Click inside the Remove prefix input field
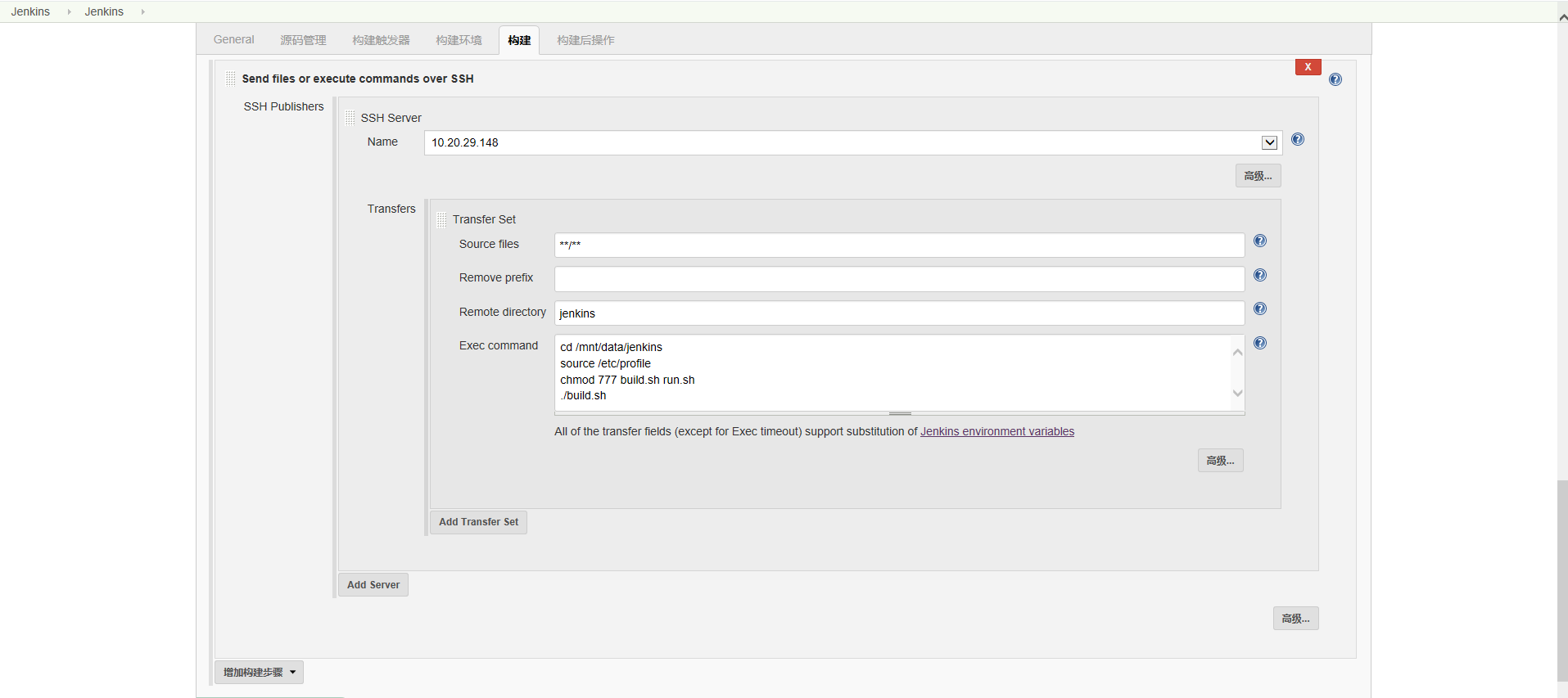This screenshot has width=1568, height=698. [899, 279]
